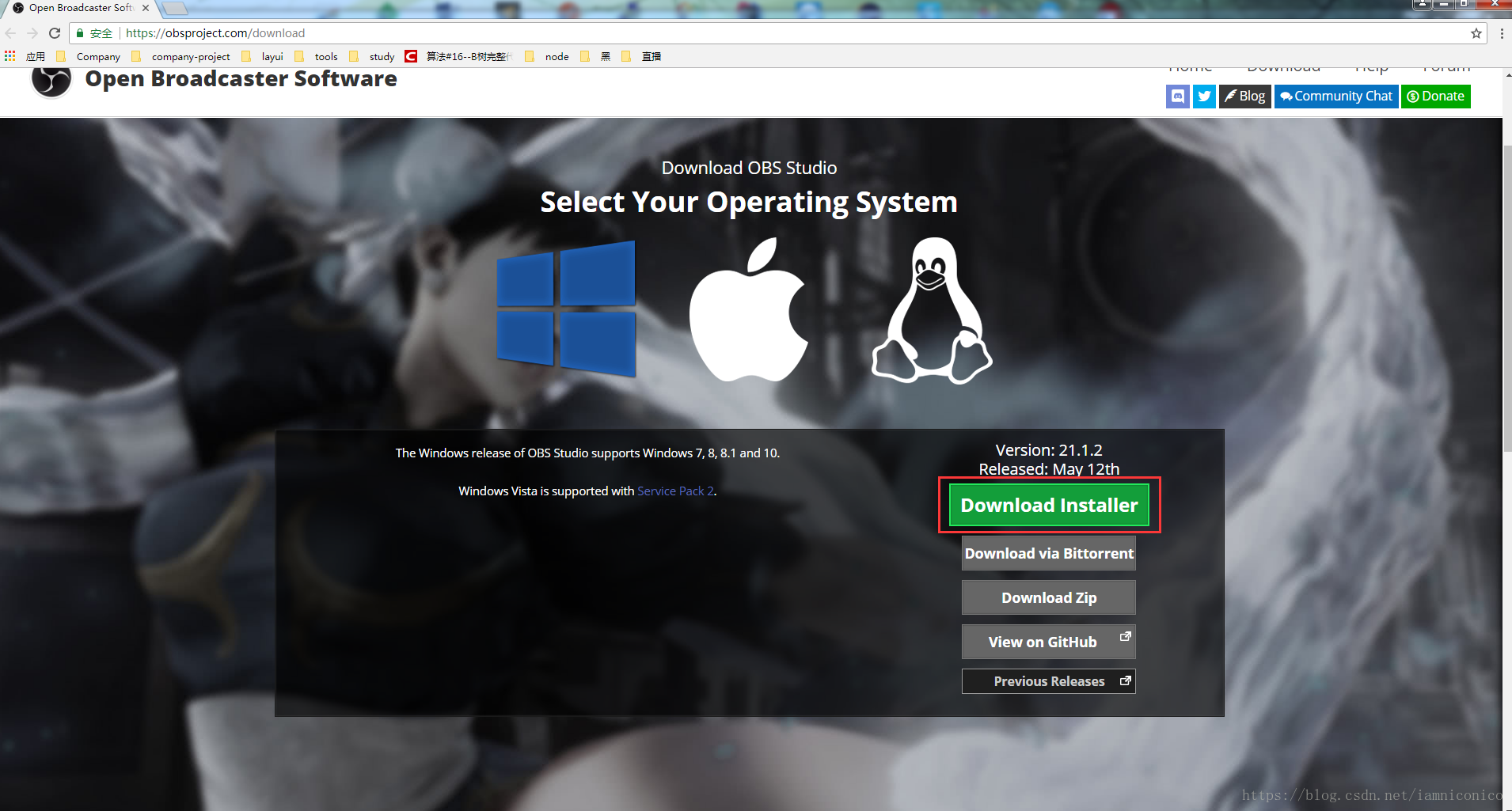Bookmark this page with star icon

pos(1476,33)
